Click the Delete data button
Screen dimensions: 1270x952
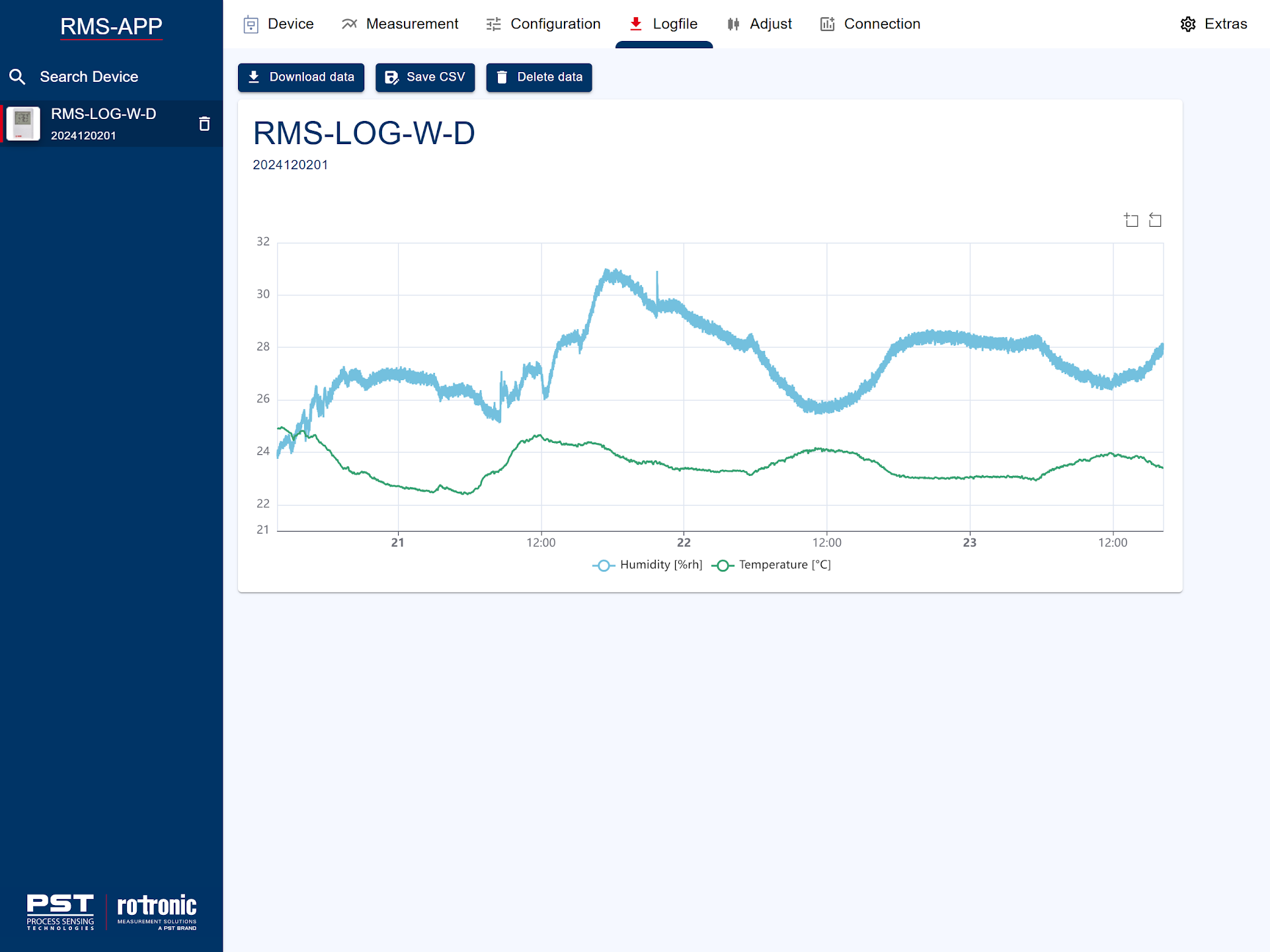tap(539, 77)
